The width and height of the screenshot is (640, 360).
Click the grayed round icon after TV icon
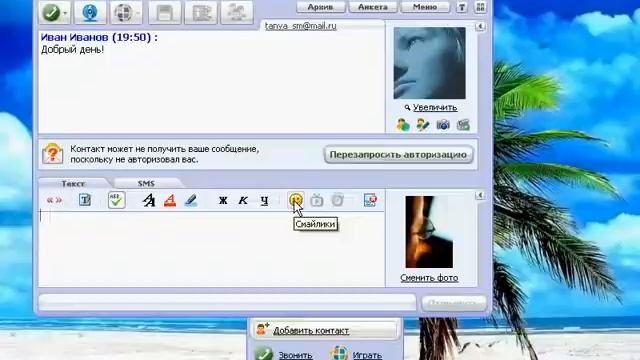pos(338,200)
